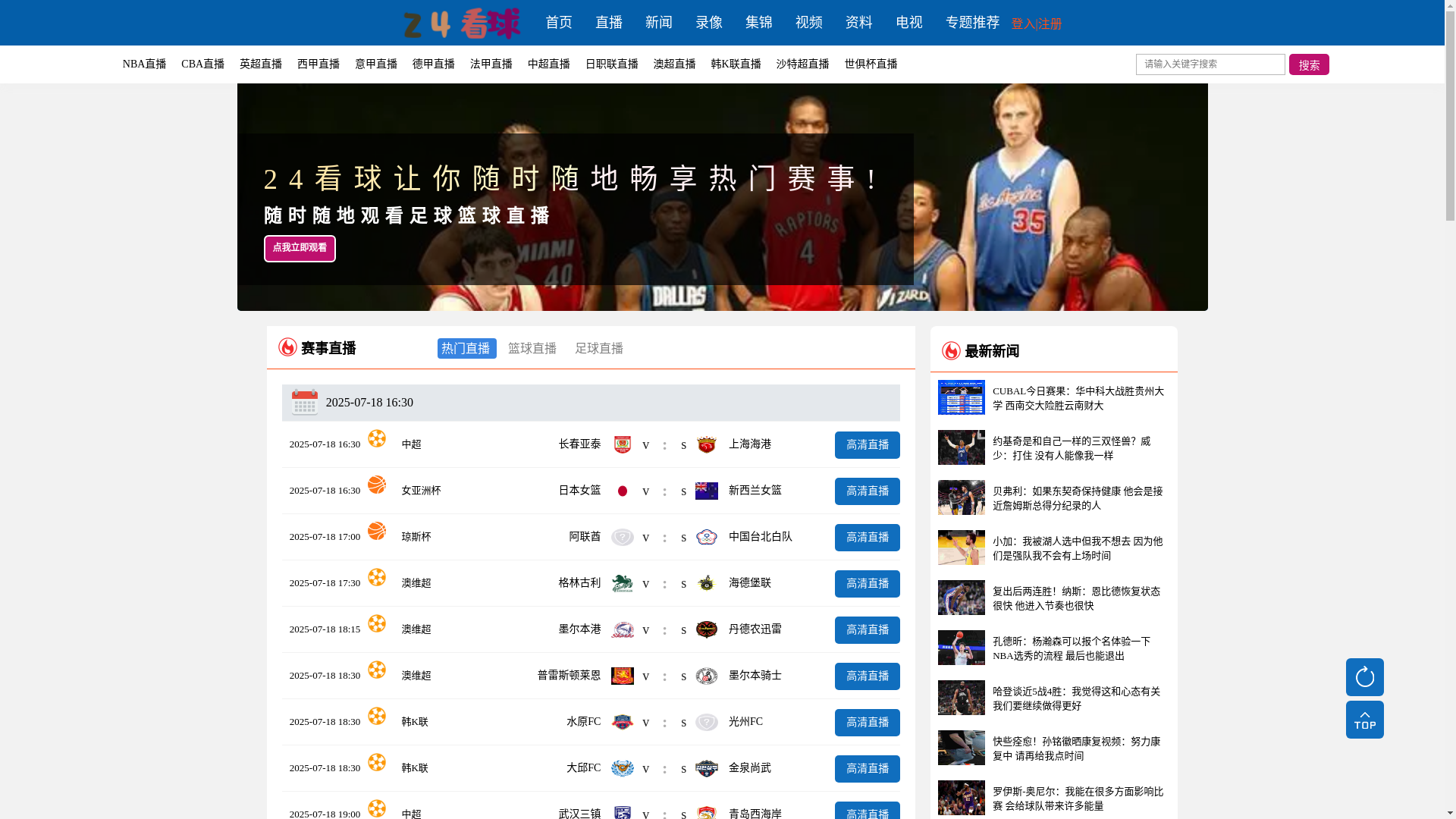Click the 水原FC team logo
Viewport: 1456px width, 819px height.
623,722
